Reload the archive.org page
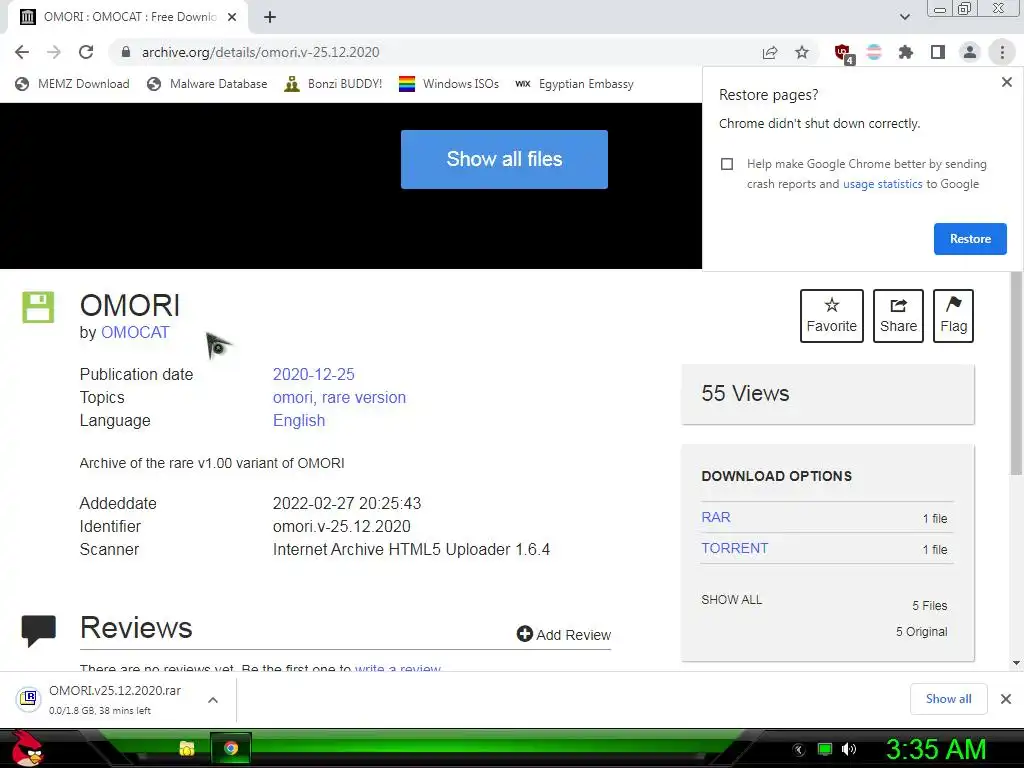1024x768 pixels. [86, 52]
